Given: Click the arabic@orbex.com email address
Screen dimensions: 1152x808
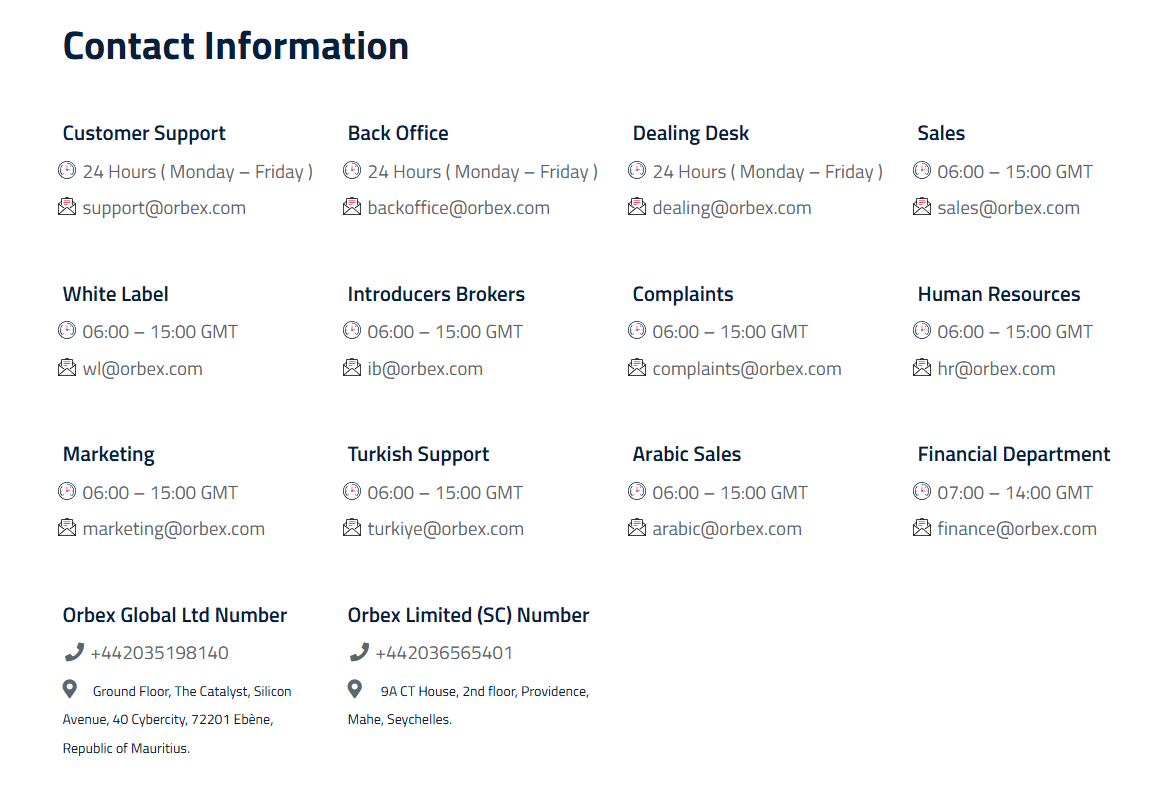Looking at the screenshot, I should click(x=727, y=529).
